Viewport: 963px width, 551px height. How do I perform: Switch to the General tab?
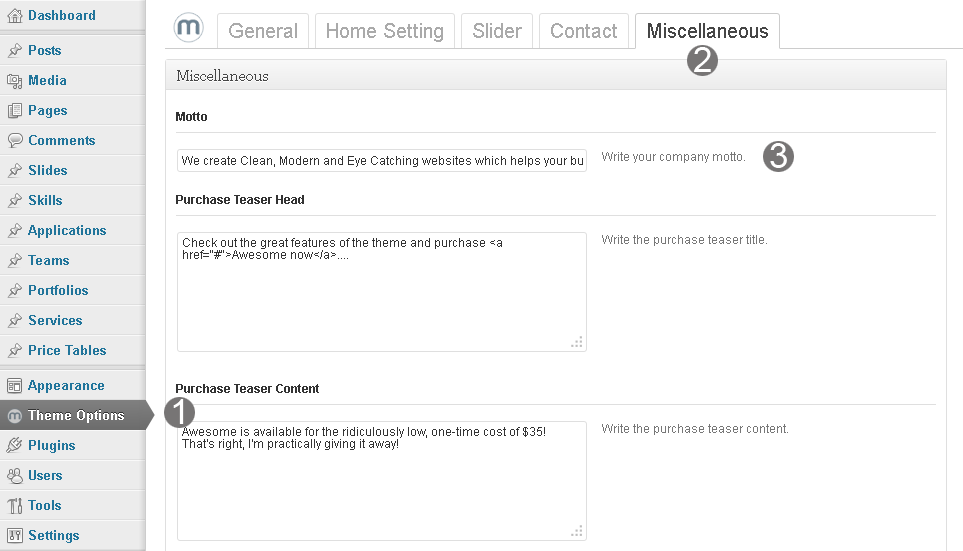pos(263,31)
